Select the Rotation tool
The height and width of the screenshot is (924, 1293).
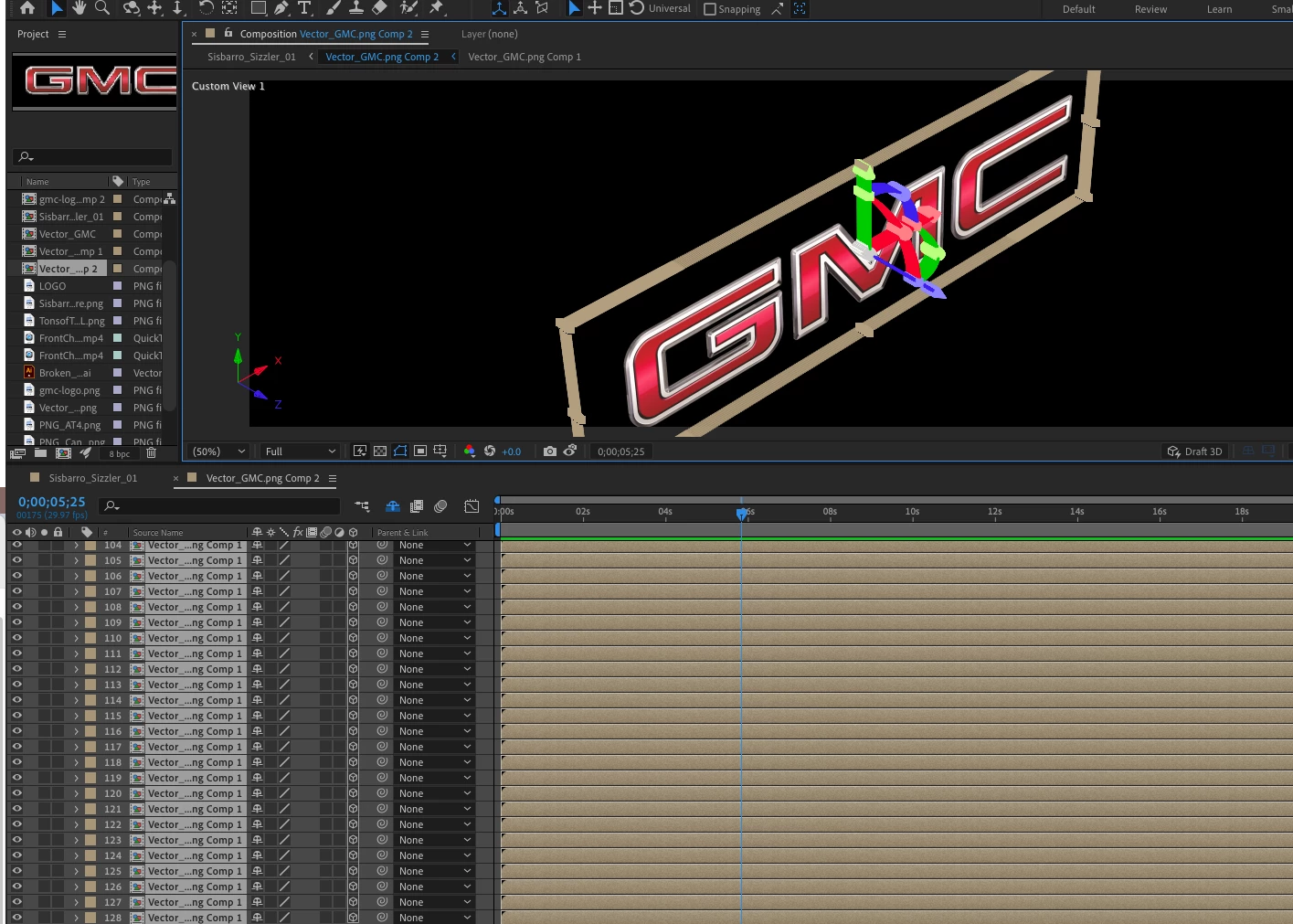[x=206, y=8]
